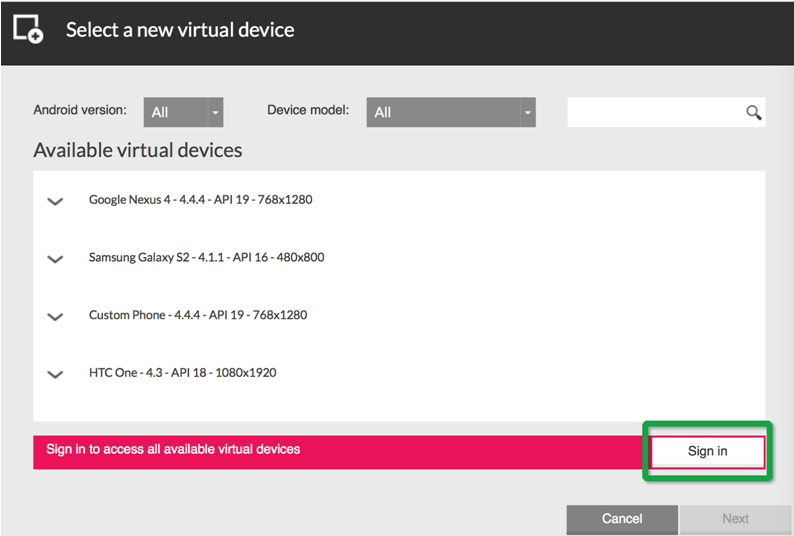Click the Android version label

click(80, 110)
